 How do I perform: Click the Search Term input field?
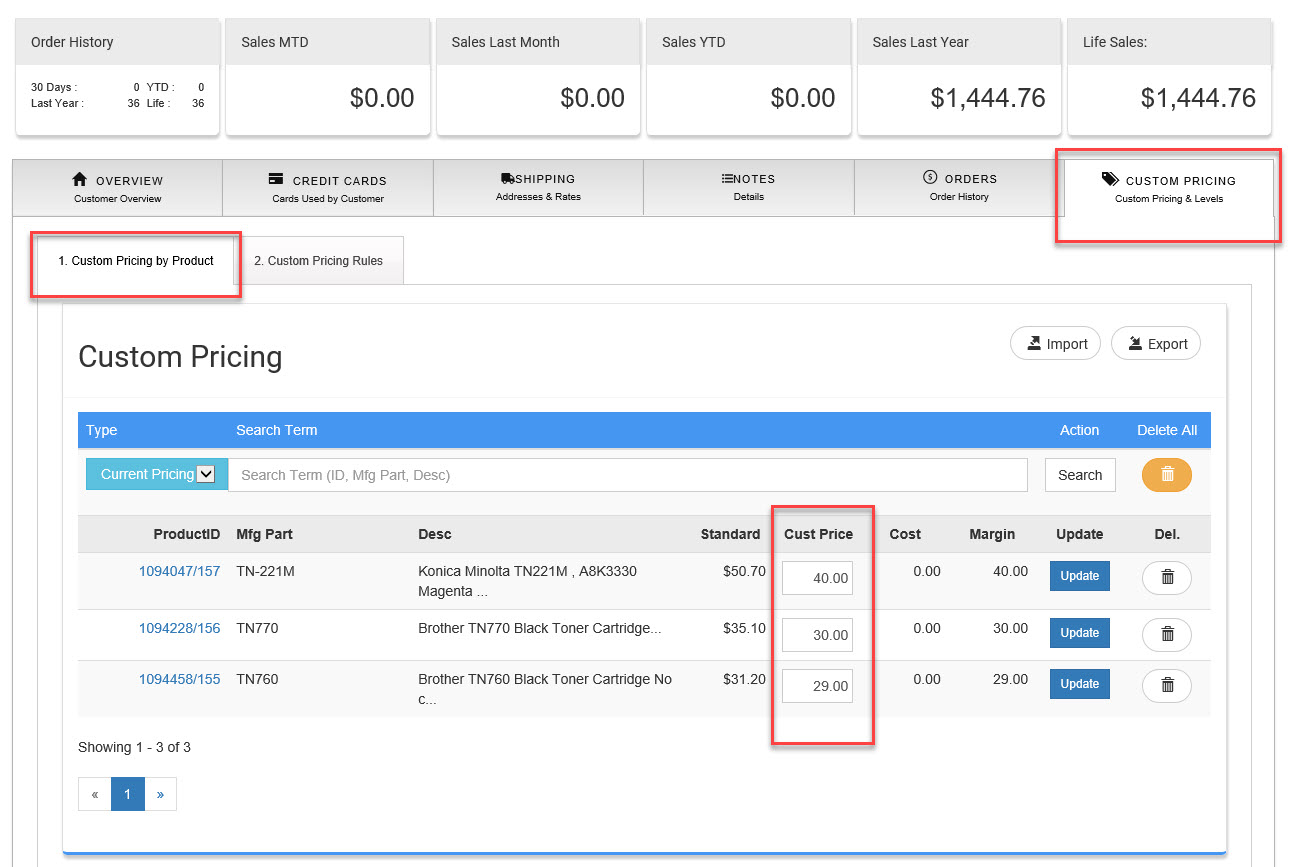coord(627,475)
